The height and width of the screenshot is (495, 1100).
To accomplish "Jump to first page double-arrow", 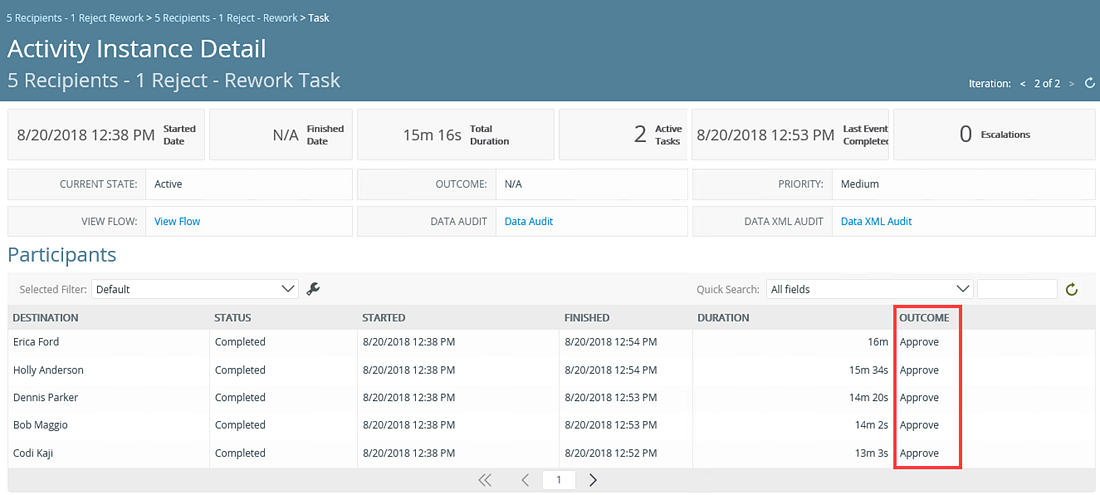I will [x=485, y=480].
